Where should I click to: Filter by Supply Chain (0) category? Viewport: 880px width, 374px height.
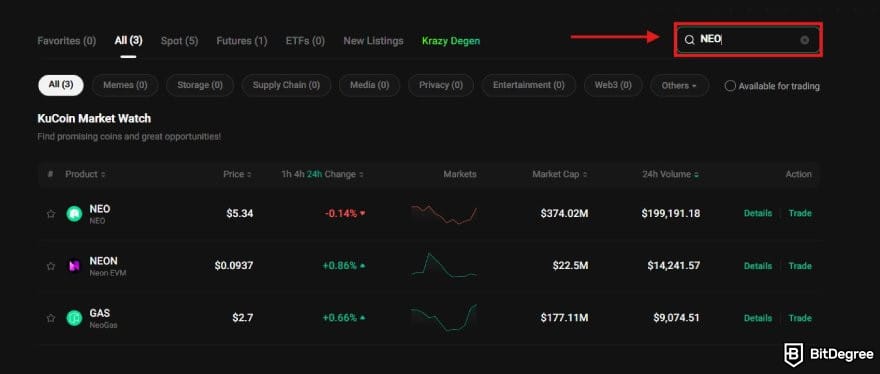click(286, 85)
